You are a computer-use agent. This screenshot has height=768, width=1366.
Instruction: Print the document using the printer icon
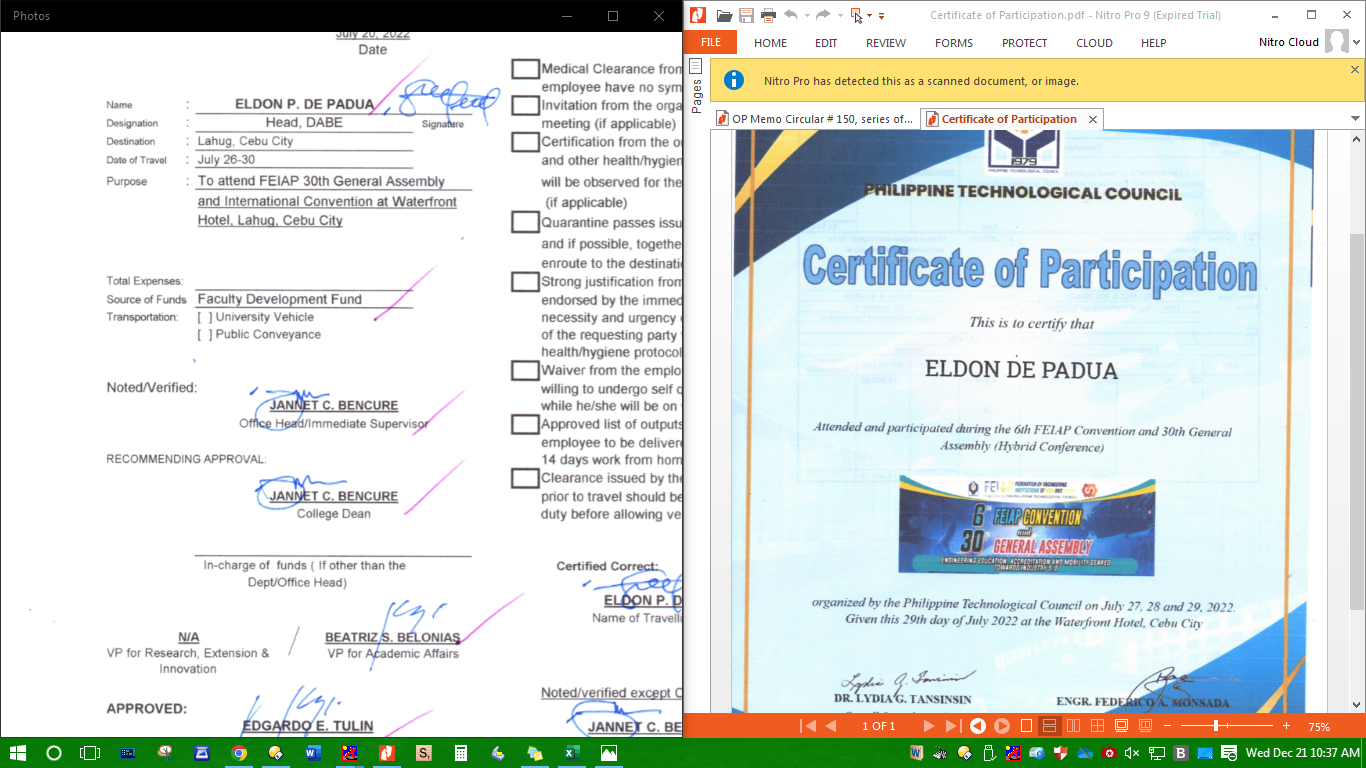click(768, 15)
